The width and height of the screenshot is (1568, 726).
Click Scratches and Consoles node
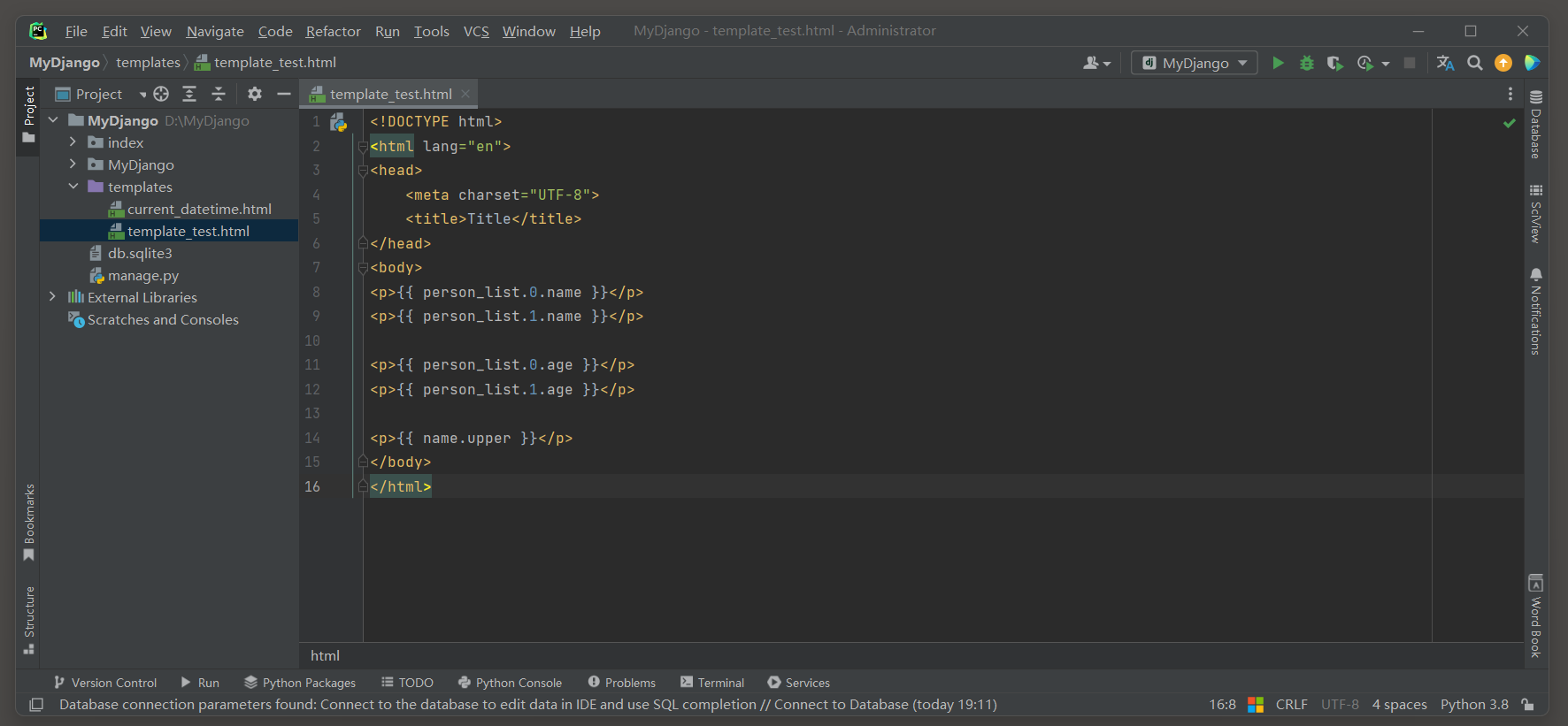[163, 319]
